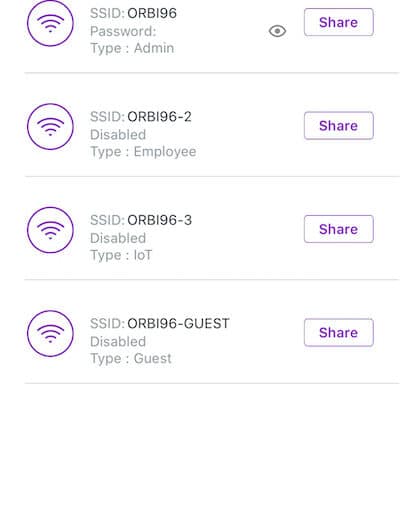Click Disabled status under ORBI96-2

click(x=118, y=135)
